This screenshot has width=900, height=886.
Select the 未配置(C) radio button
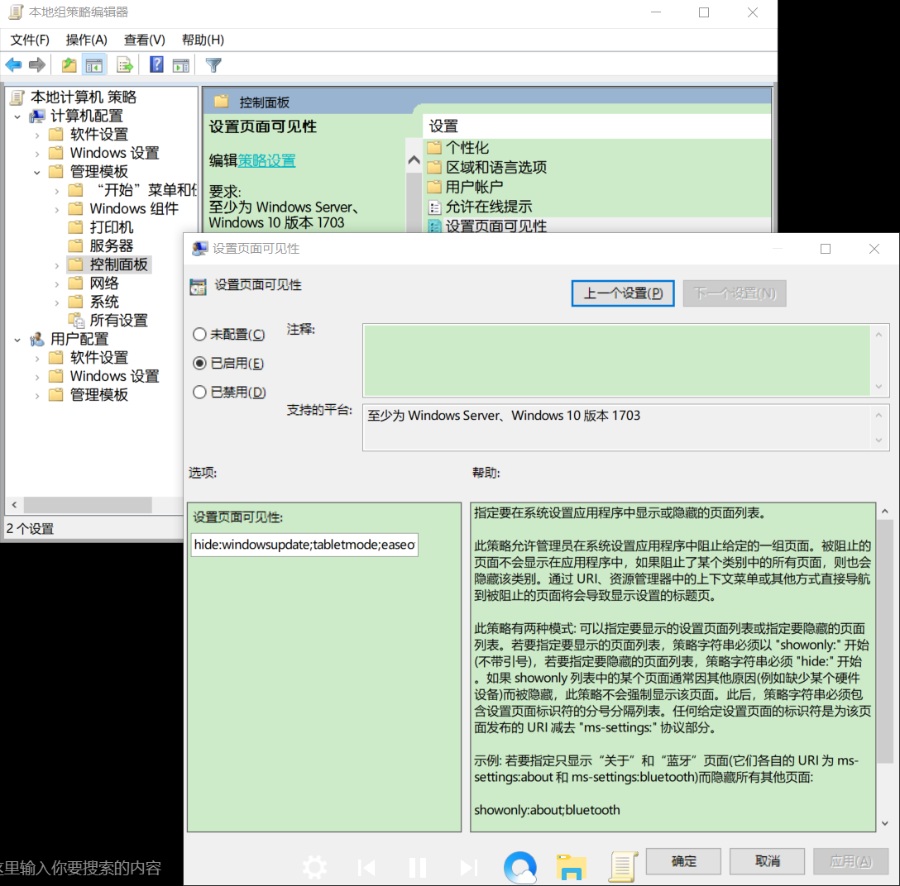pos(199,334)
